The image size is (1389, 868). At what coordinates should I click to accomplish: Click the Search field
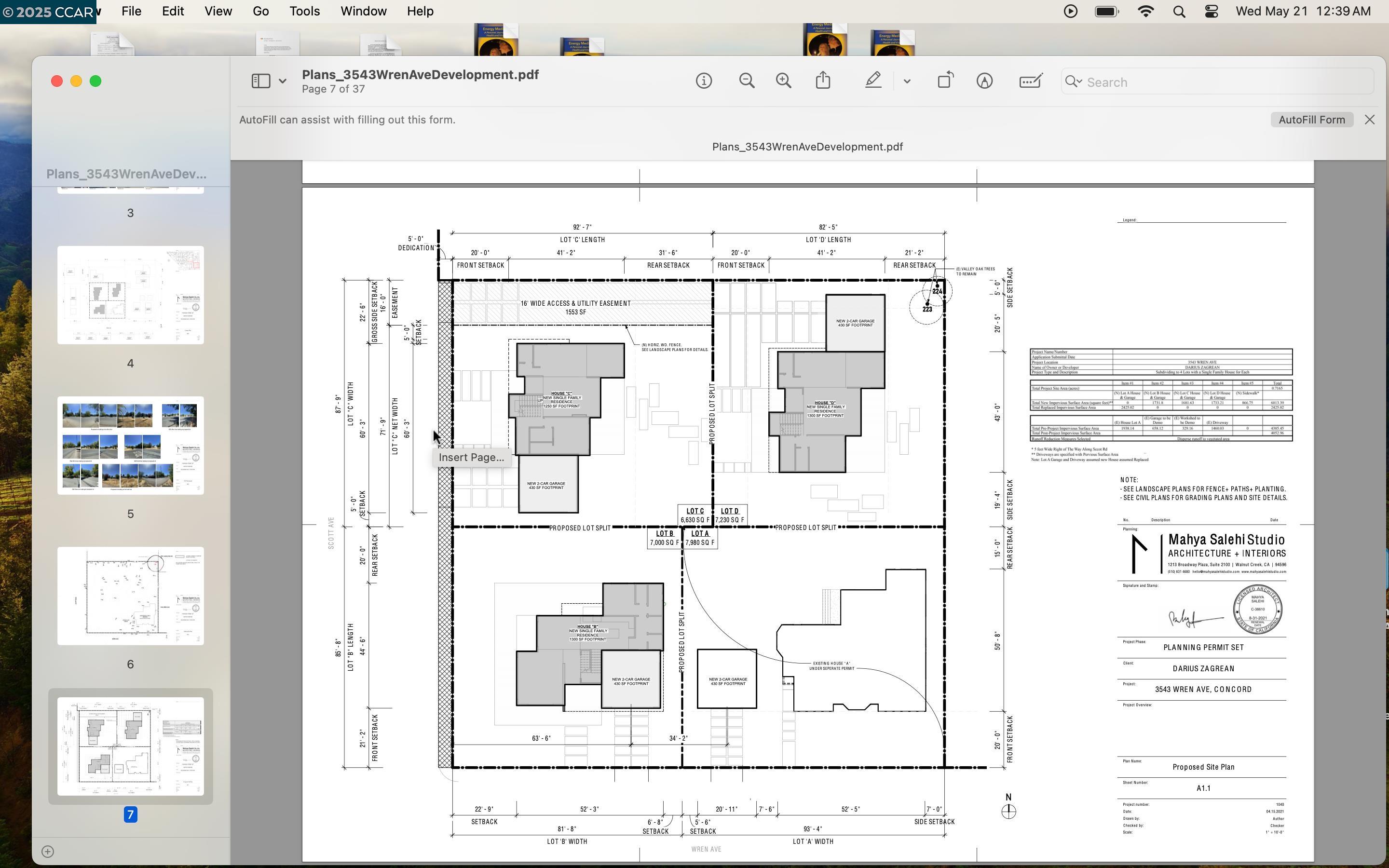(1223, 82)
